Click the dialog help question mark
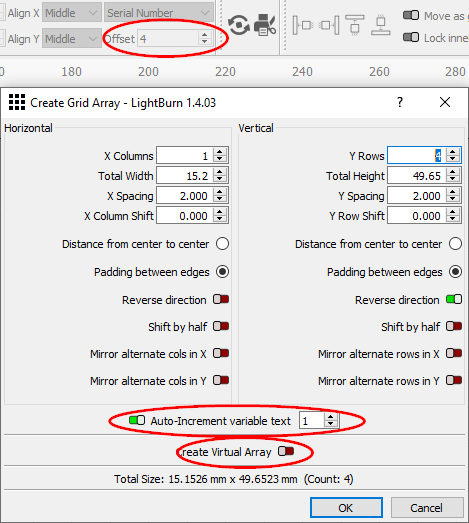 point(400,102)
